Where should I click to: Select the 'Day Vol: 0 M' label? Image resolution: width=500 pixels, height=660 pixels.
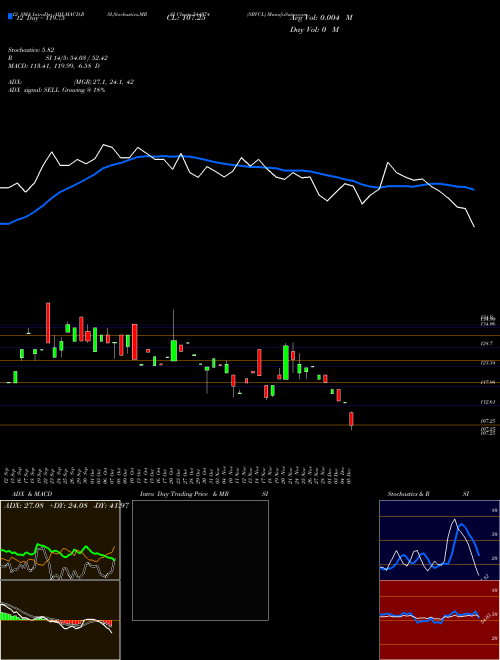click(314, 29)
